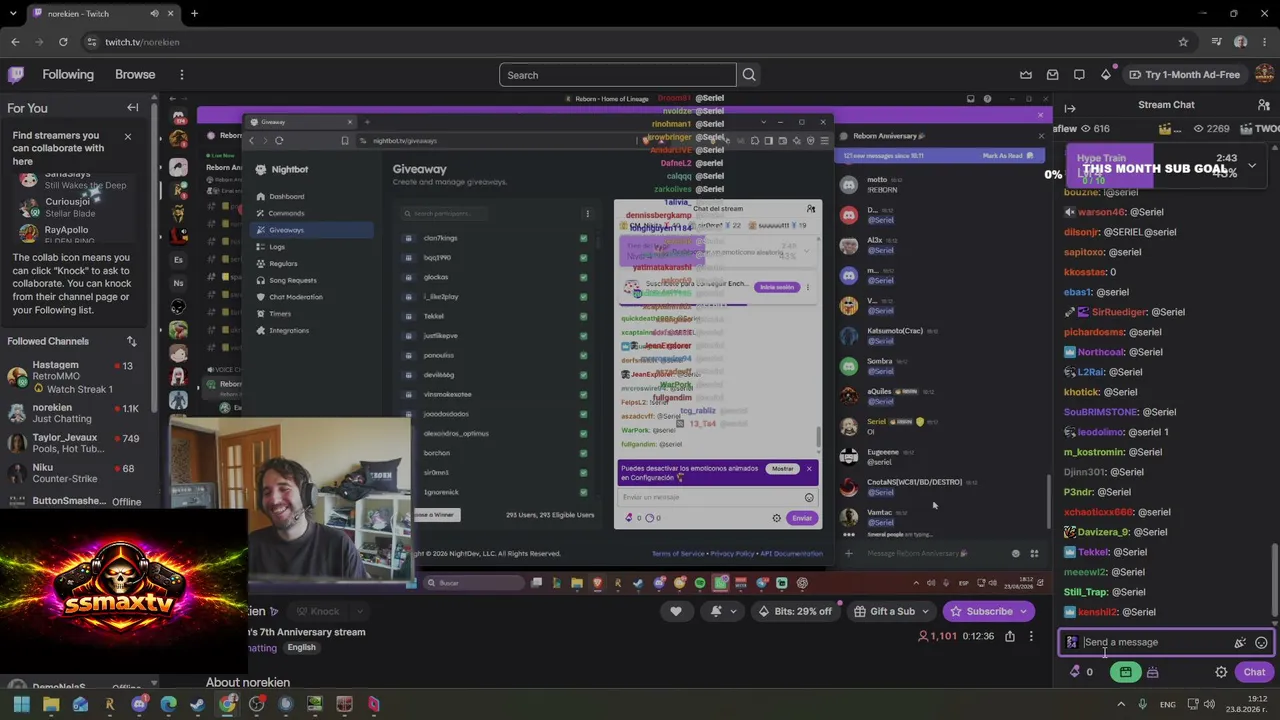Open the user profile avatar menu
This screenshot has height=720, width=1280.
(1264, 75)
